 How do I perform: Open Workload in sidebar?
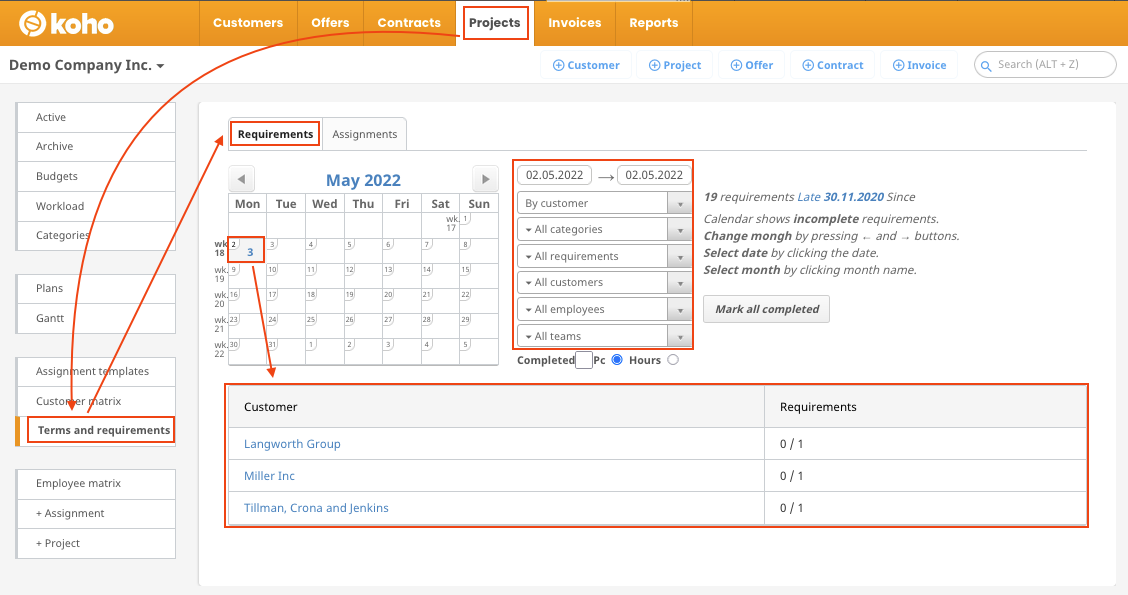pos(96,206)
